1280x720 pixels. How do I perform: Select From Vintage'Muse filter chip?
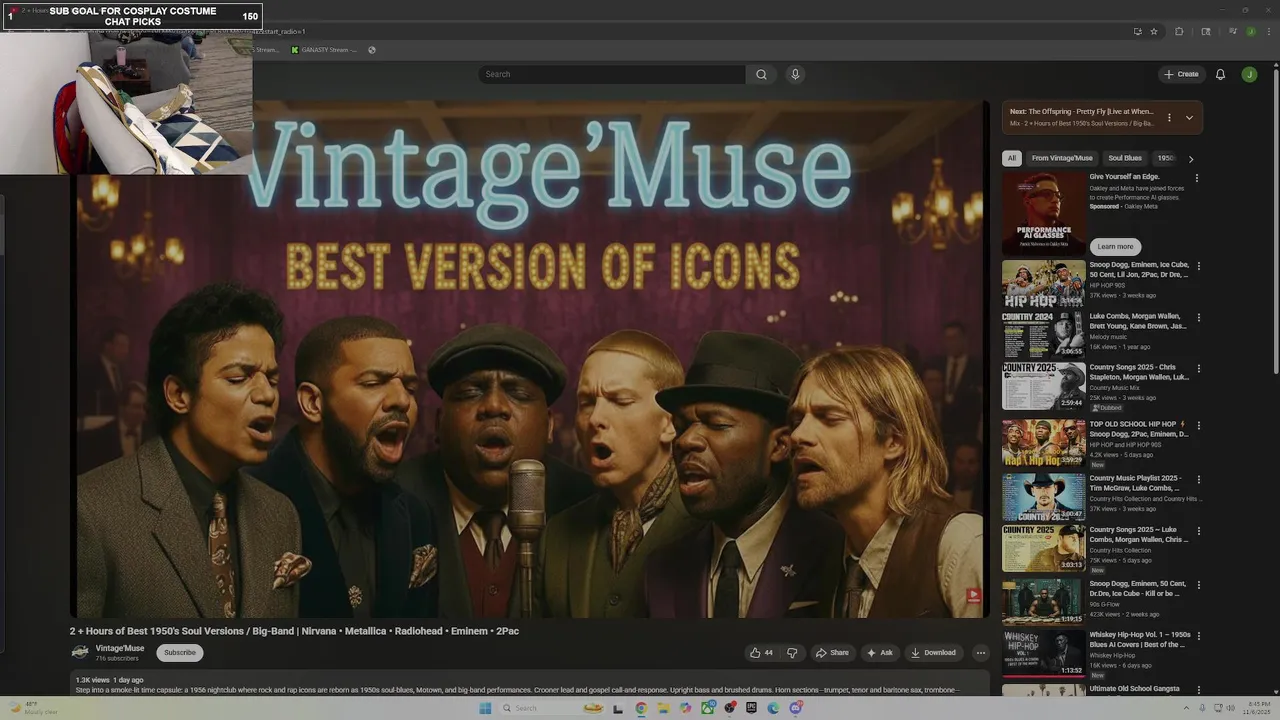coord(1062,158)
